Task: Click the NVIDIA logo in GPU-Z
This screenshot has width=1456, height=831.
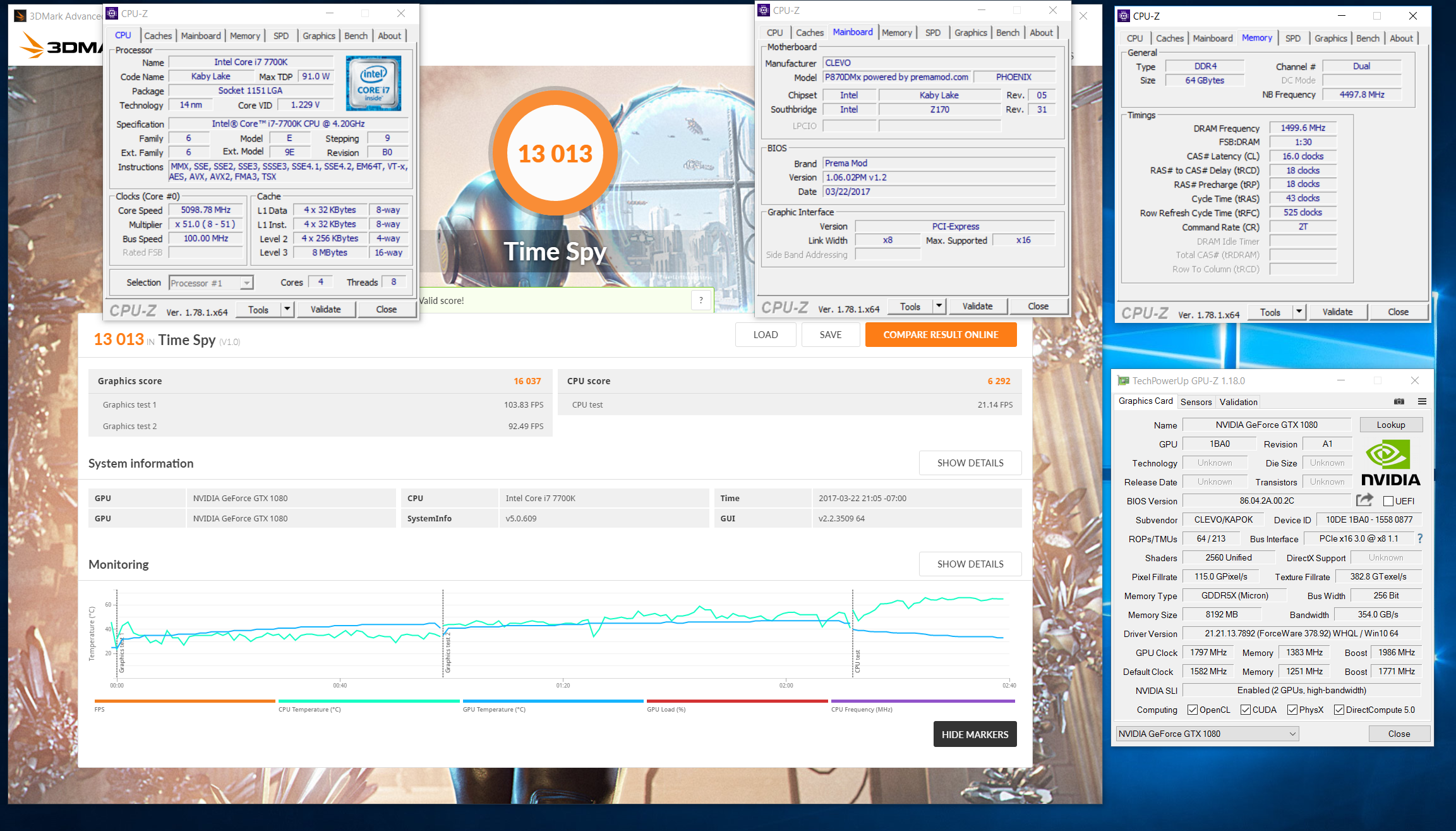Action: (1390, 463)
